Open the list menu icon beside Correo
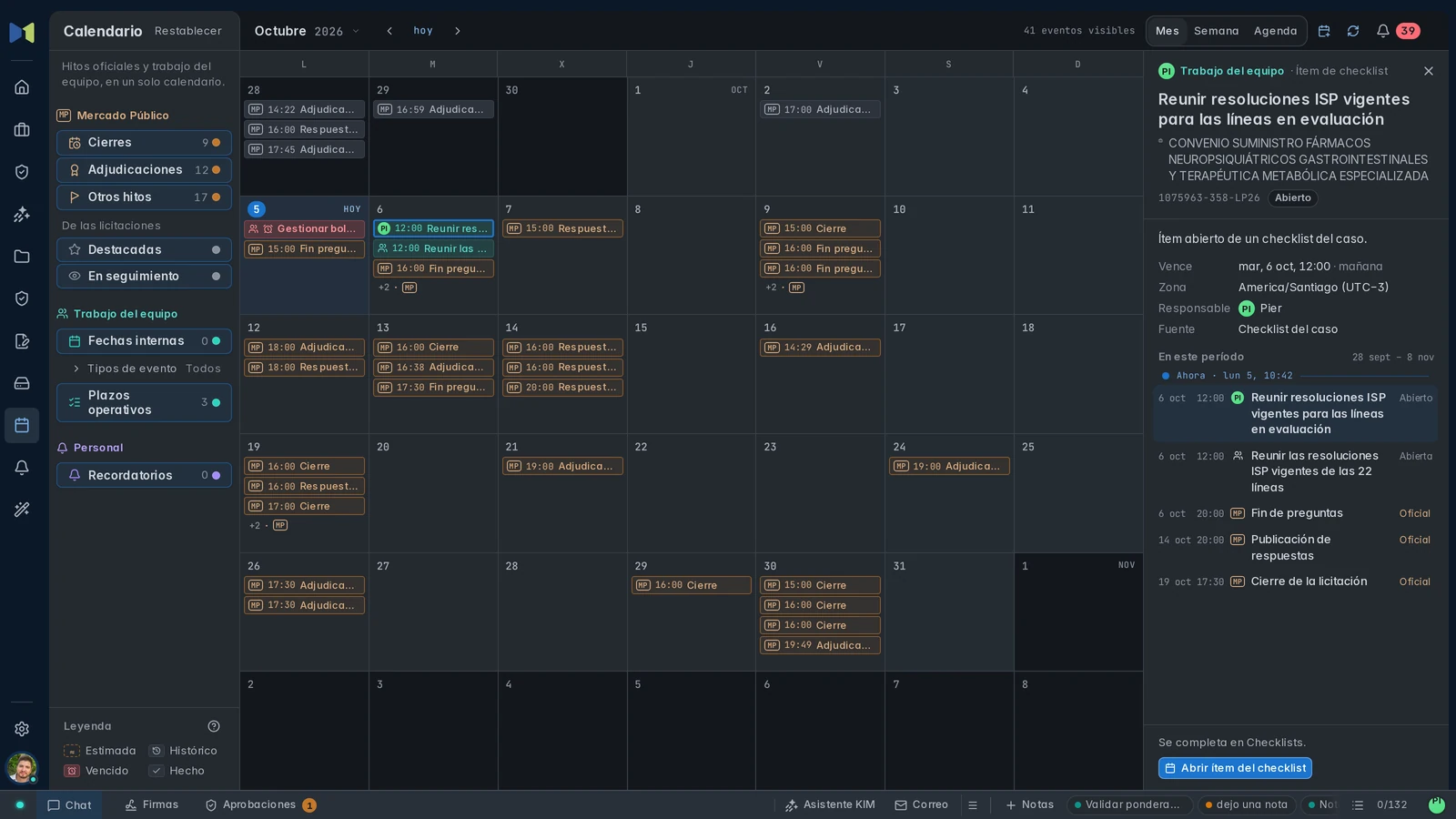Viewport: 1456px width, 819px height. point(973,805)
